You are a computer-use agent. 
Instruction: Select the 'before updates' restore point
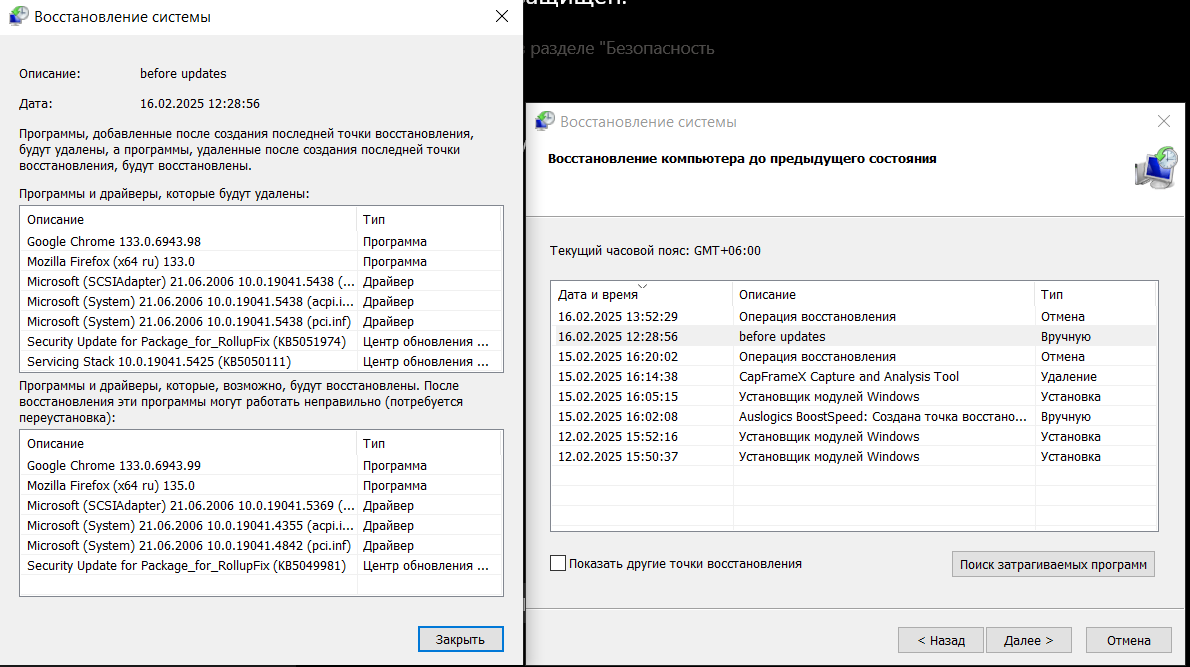tap(782, 337)
